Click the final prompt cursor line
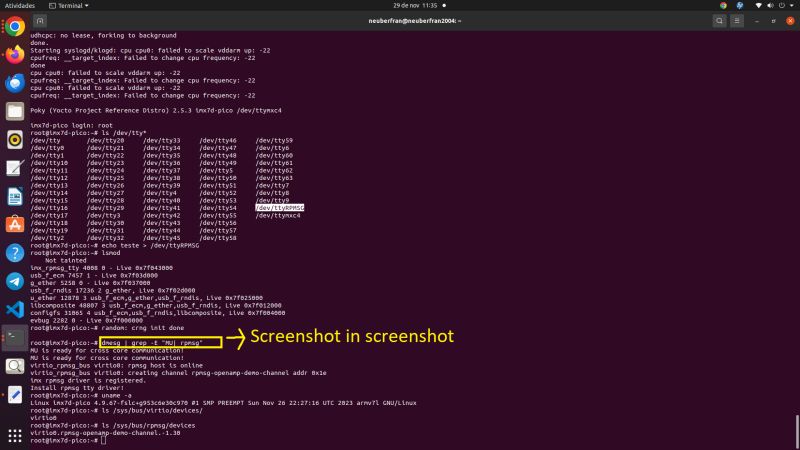The image size is (800, 450). 68,440
